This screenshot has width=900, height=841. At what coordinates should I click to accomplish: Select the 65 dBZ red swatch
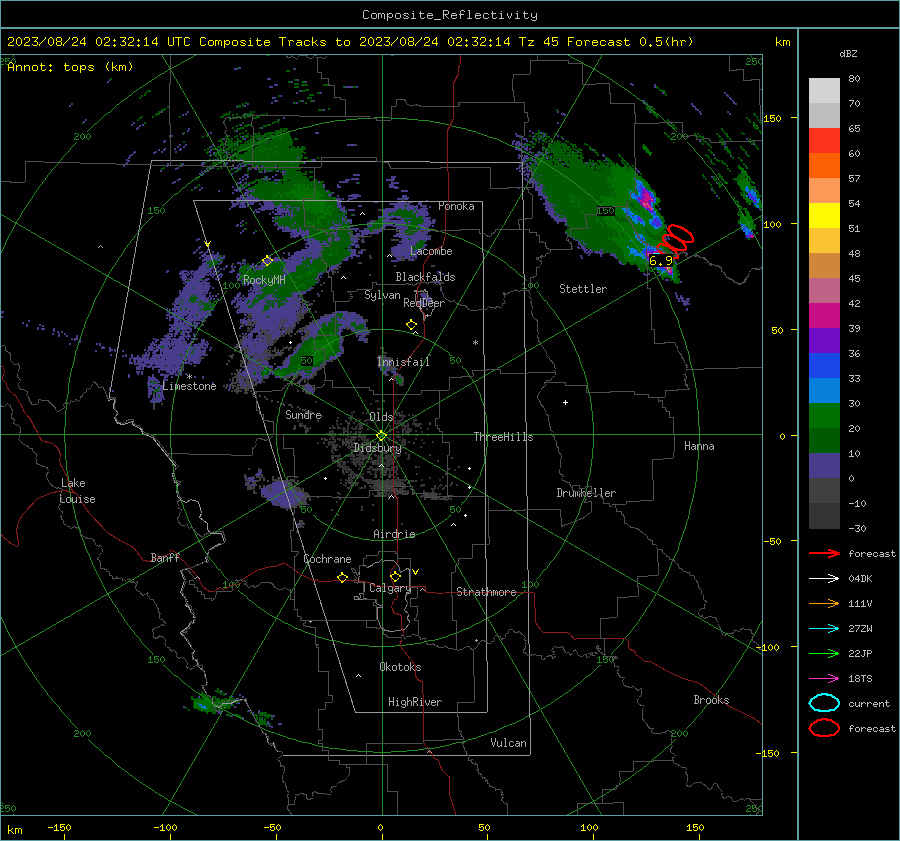point(824,140)
